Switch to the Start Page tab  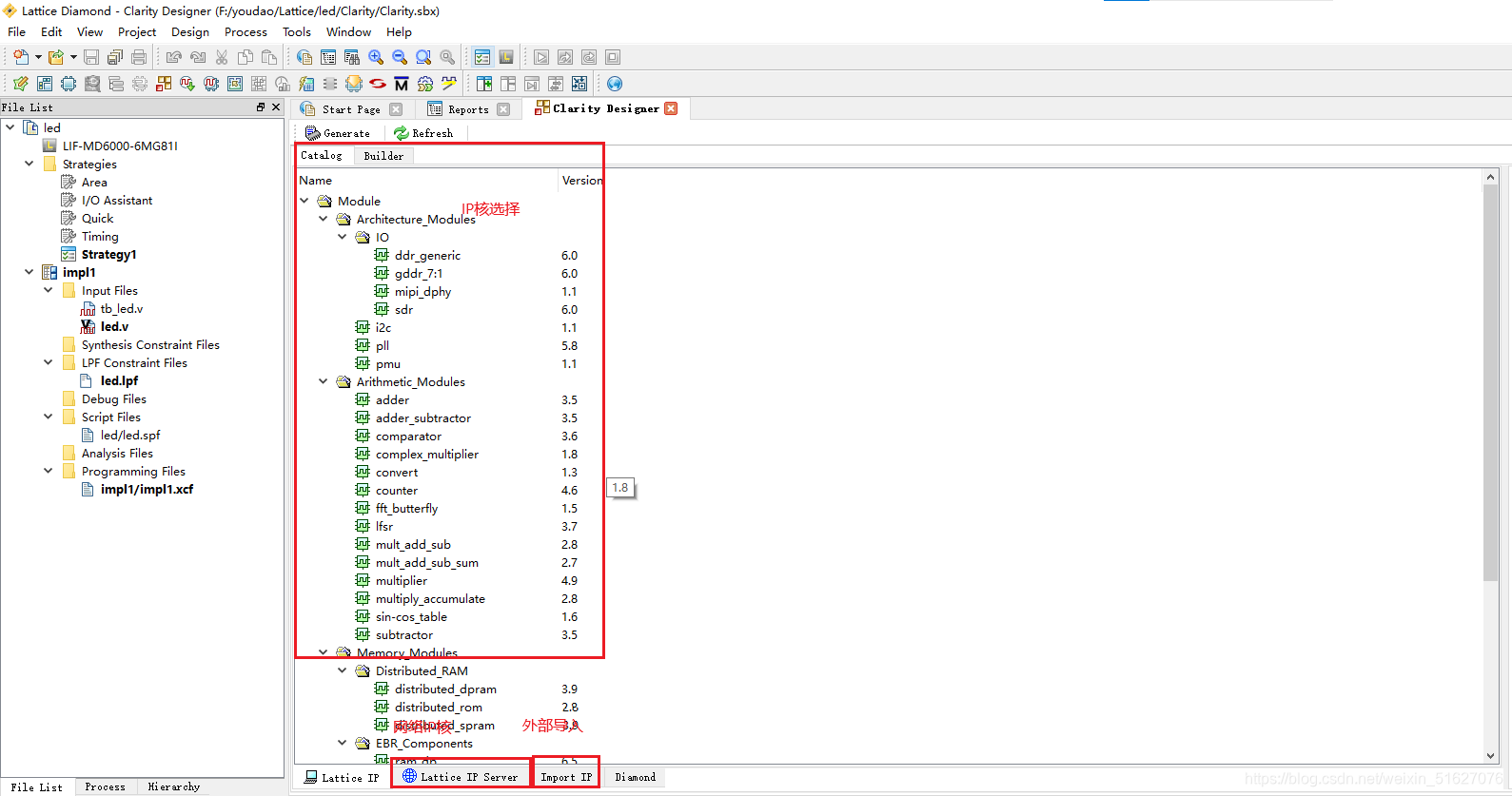point(351,109)
